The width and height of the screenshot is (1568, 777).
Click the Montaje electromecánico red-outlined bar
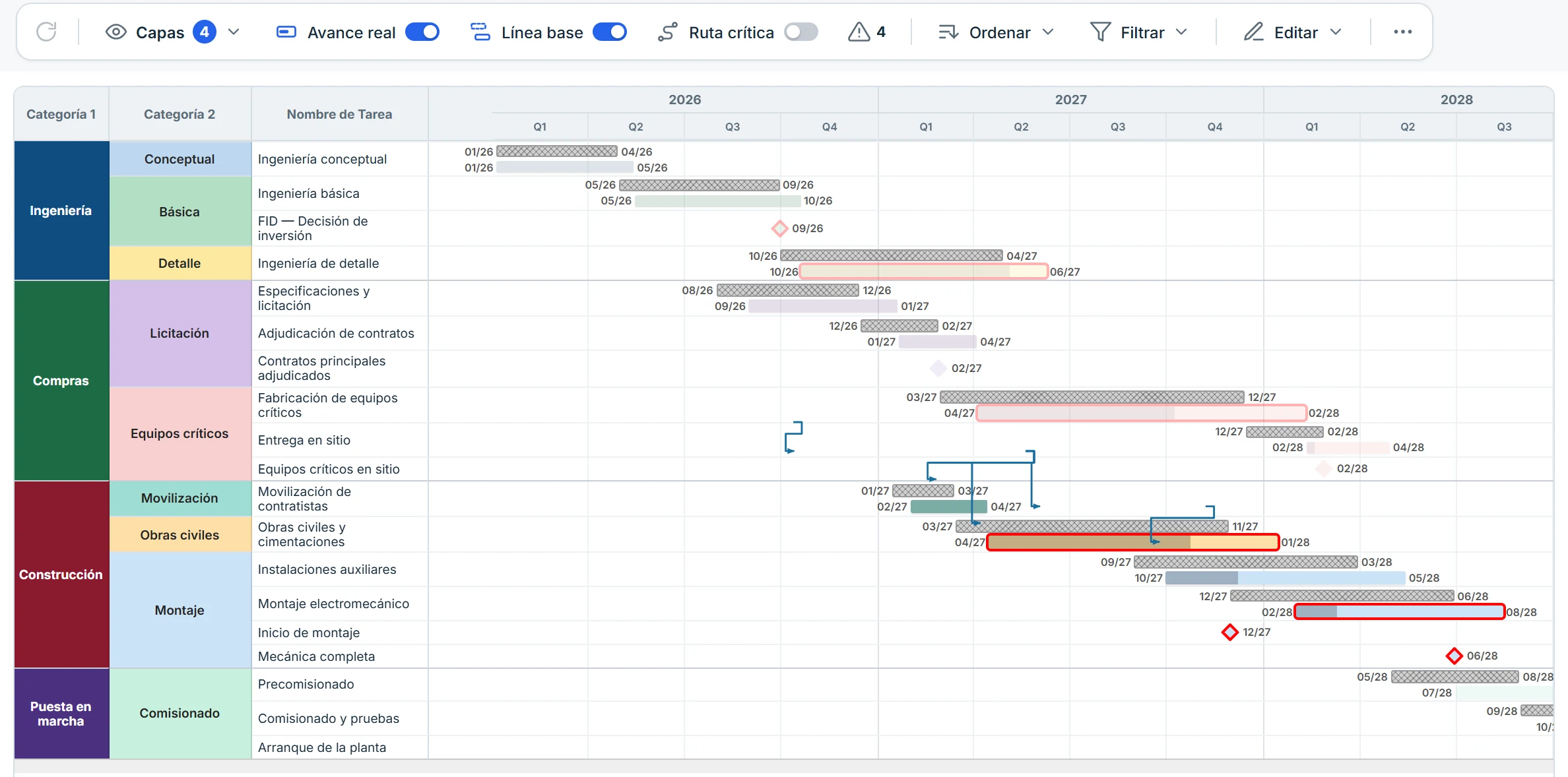point(1400,612)
